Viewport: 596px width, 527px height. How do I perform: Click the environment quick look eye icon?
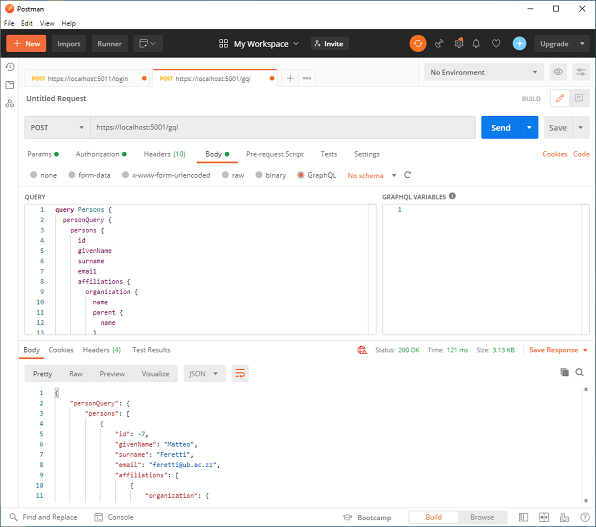[558, 72]
